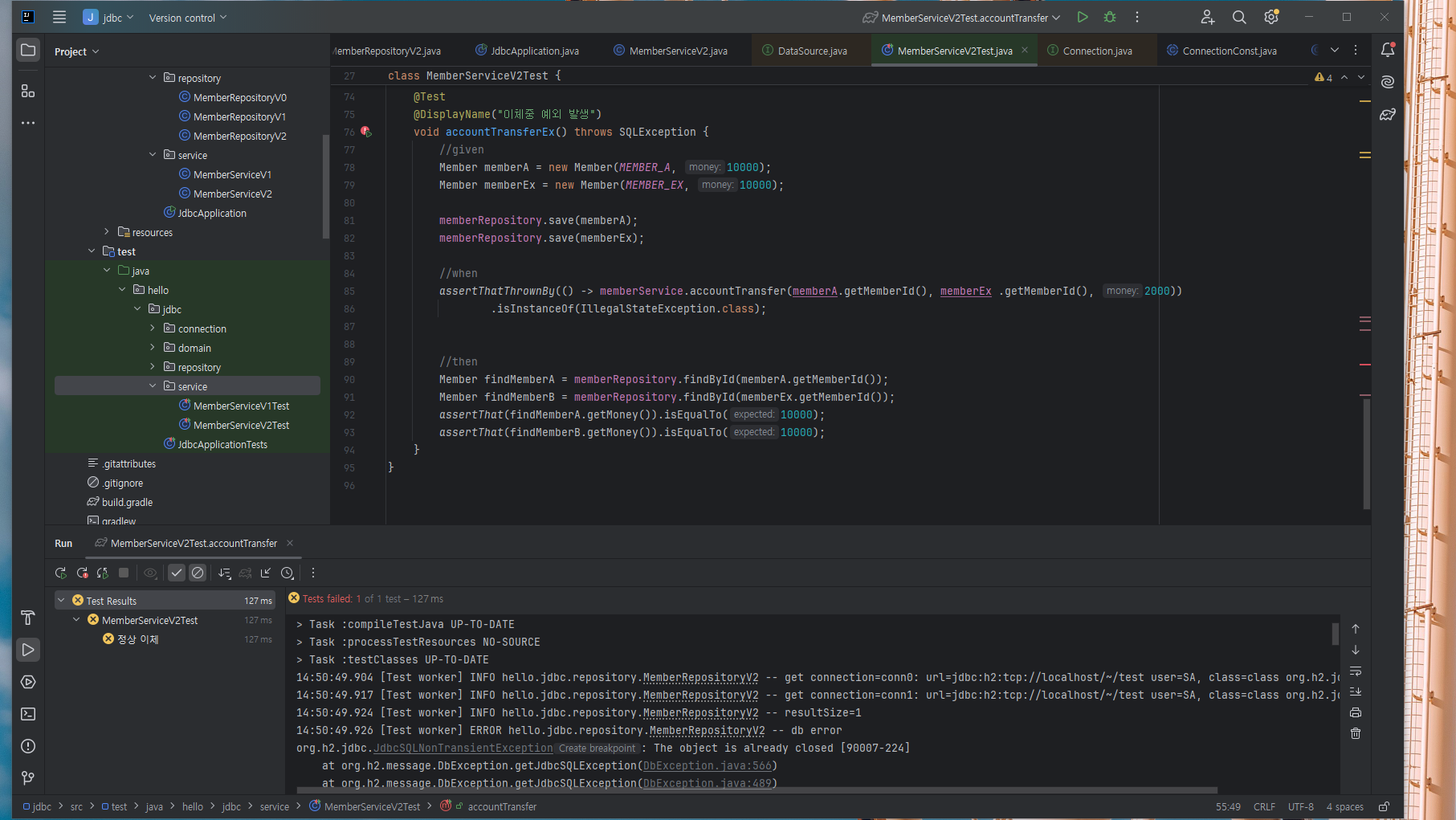This screenshot has width=1456, height=820.
Task: Switch to Connection.java tab
Action: [1090, 51]
